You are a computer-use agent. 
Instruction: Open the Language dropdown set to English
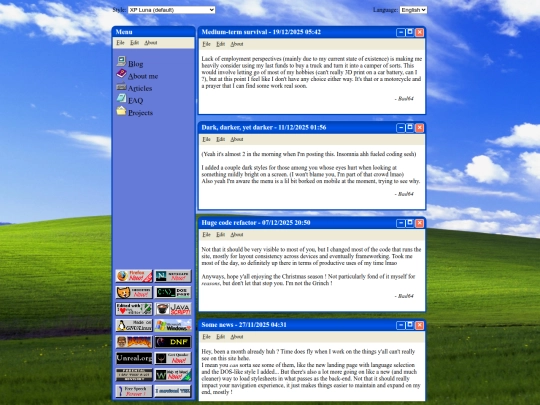pos(413,10)
